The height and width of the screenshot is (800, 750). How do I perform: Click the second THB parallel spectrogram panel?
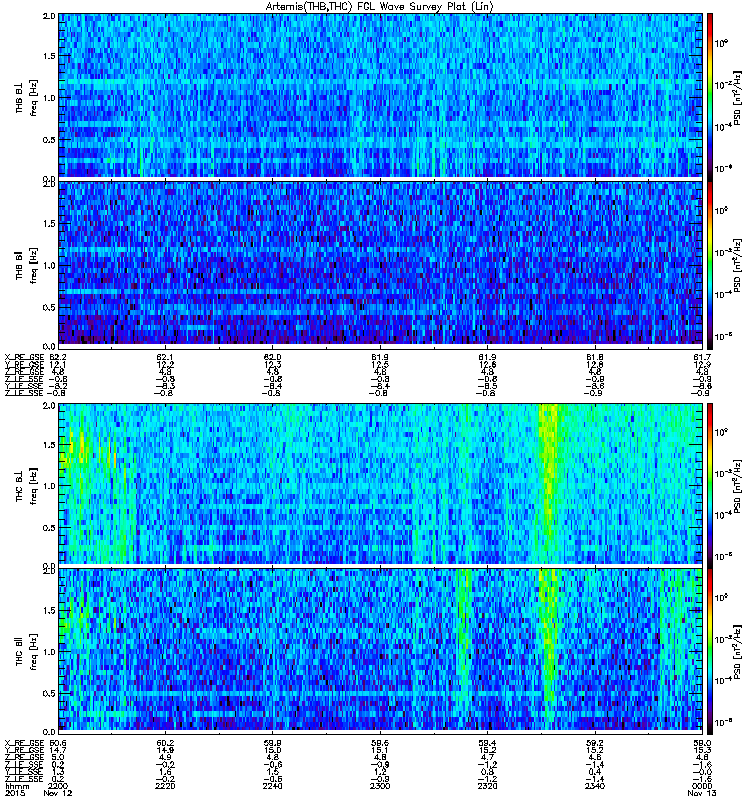[381, 263]
